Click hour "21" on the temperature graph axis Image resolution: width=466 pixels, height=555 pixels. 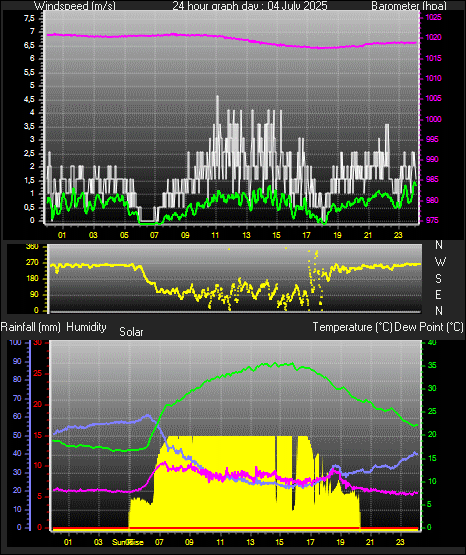point(370,542)
